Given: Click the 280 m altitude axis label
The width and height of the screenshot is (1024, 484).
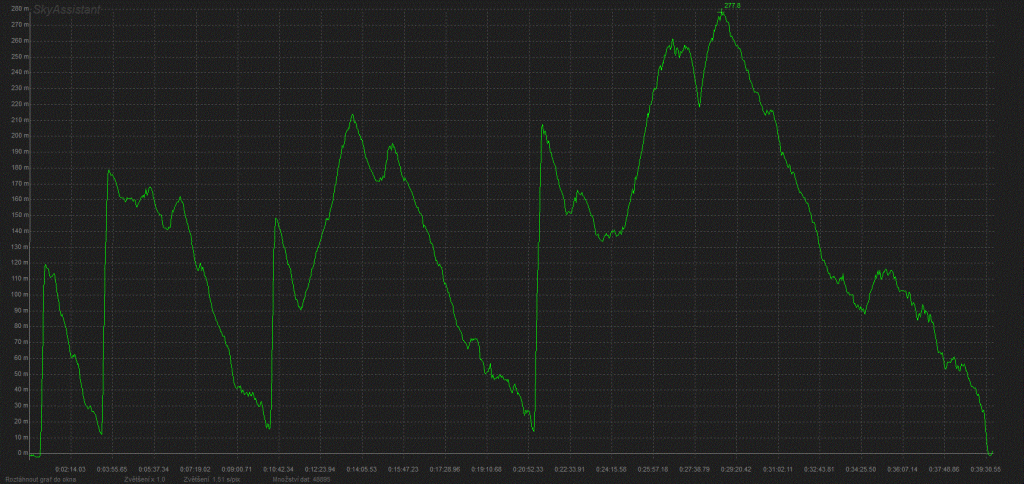Looking at the screenshot, I should point(14,8).
